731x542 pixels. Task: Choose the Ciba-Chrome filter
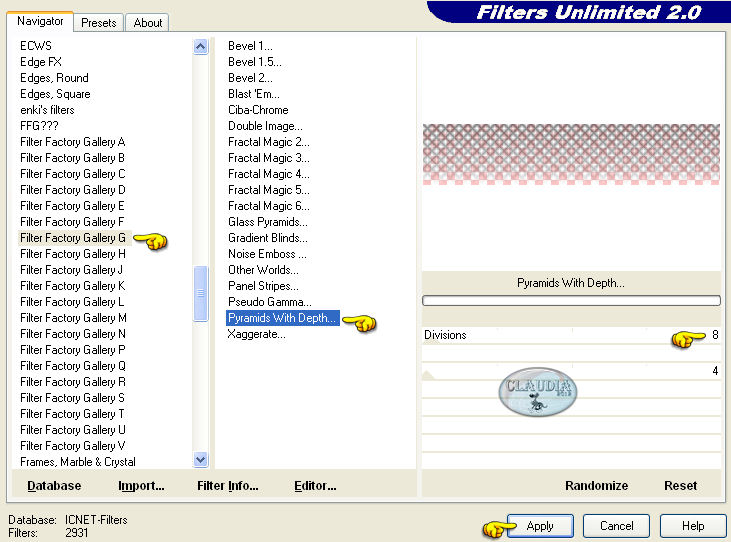[x=258, y=110]
